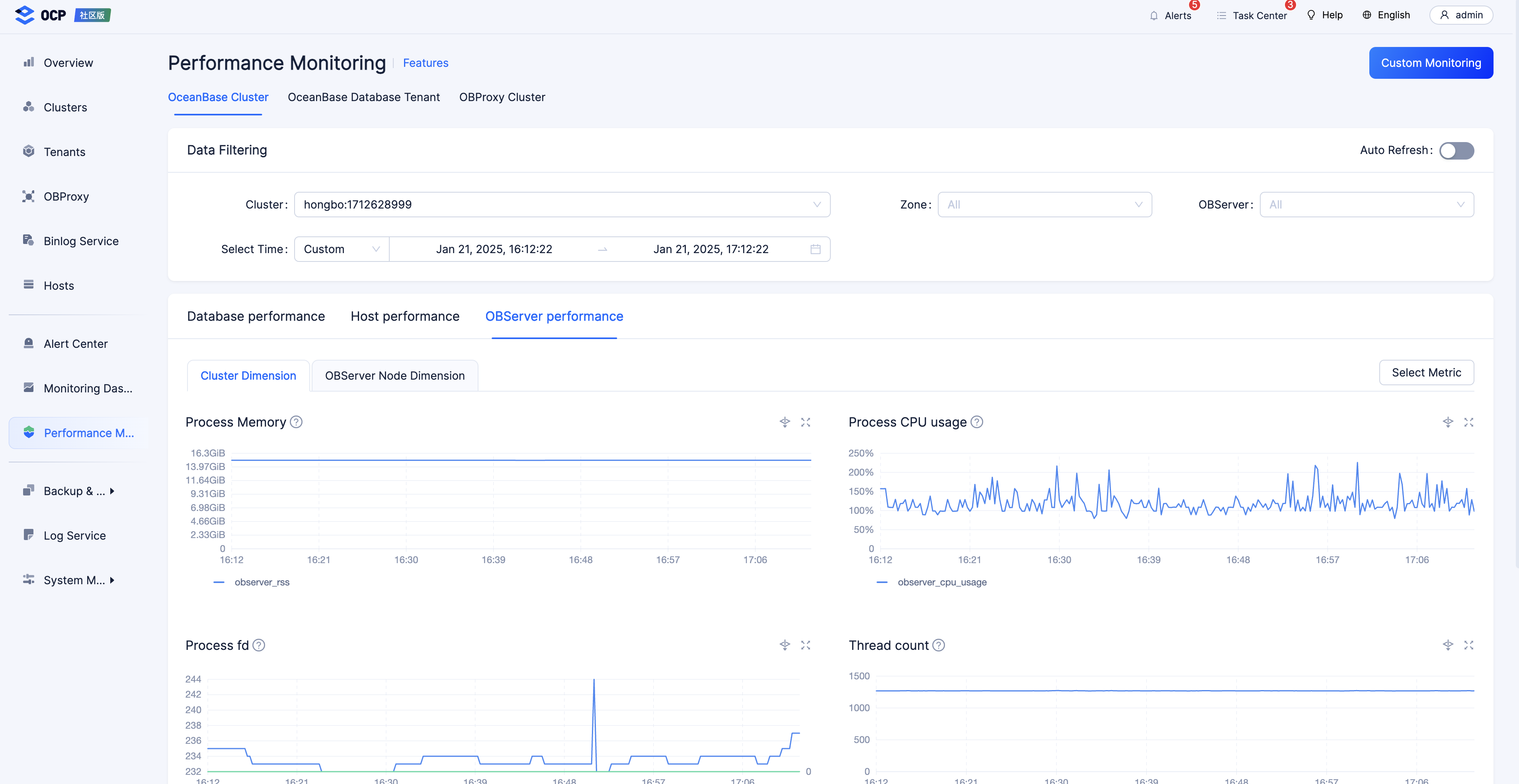Screen dimensions: 1519x784
Task: Open the English language selector
Action: (1386, 16)
